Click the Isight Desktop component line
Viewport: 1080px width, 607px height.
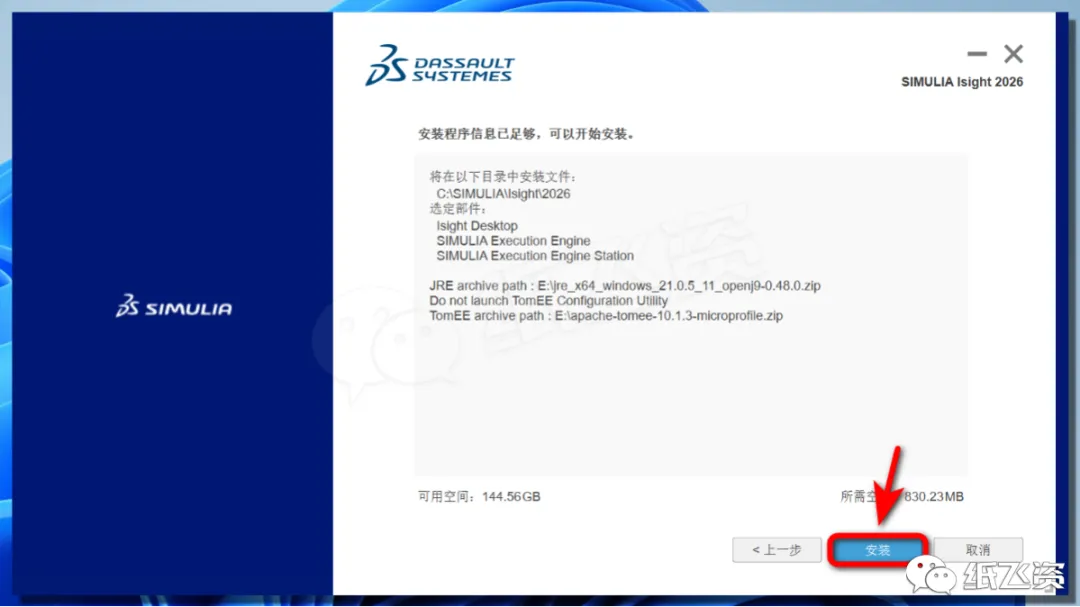tap(477, 225)
